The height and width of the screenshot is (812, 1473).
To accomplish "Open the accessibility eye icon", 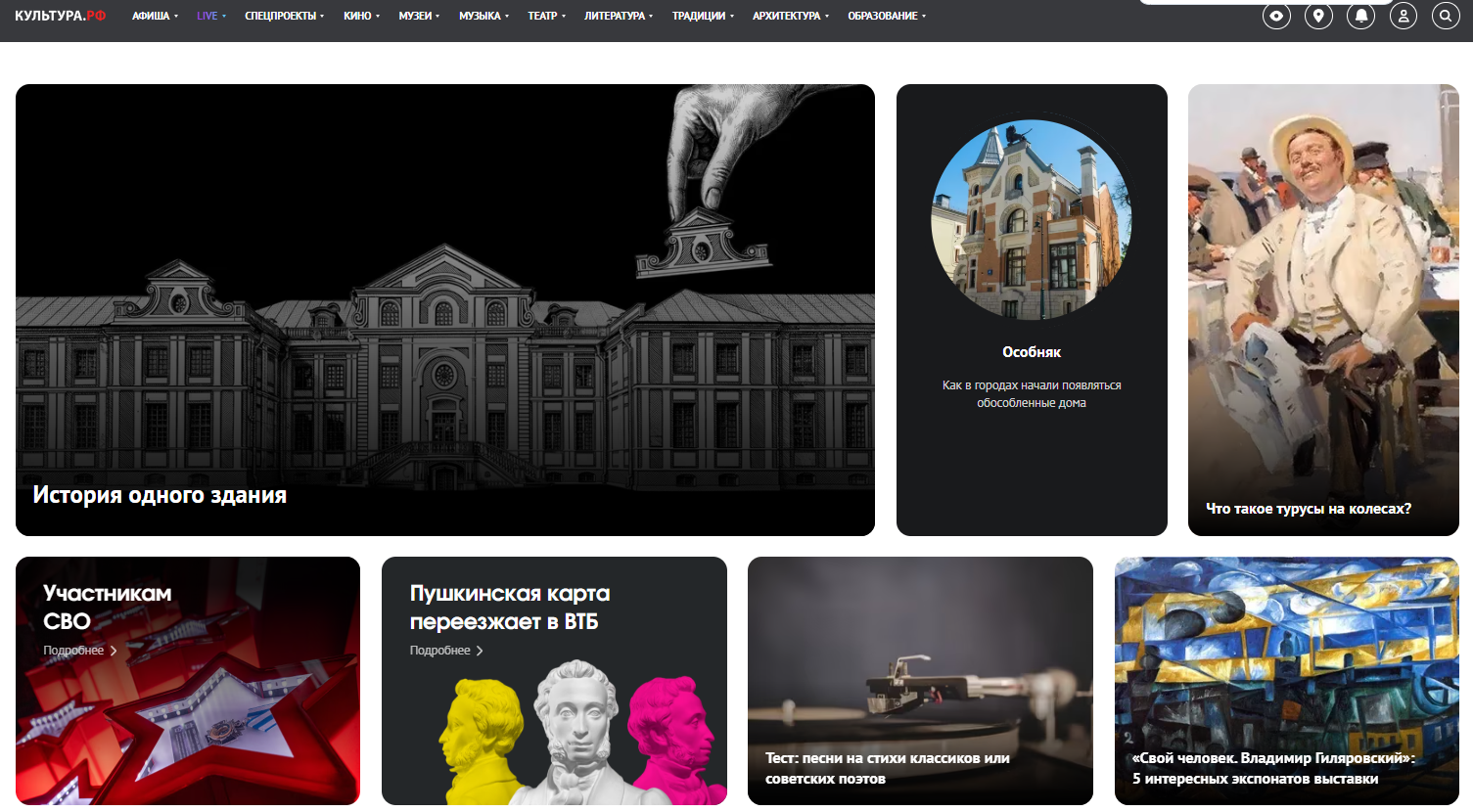I will 1276,16.
